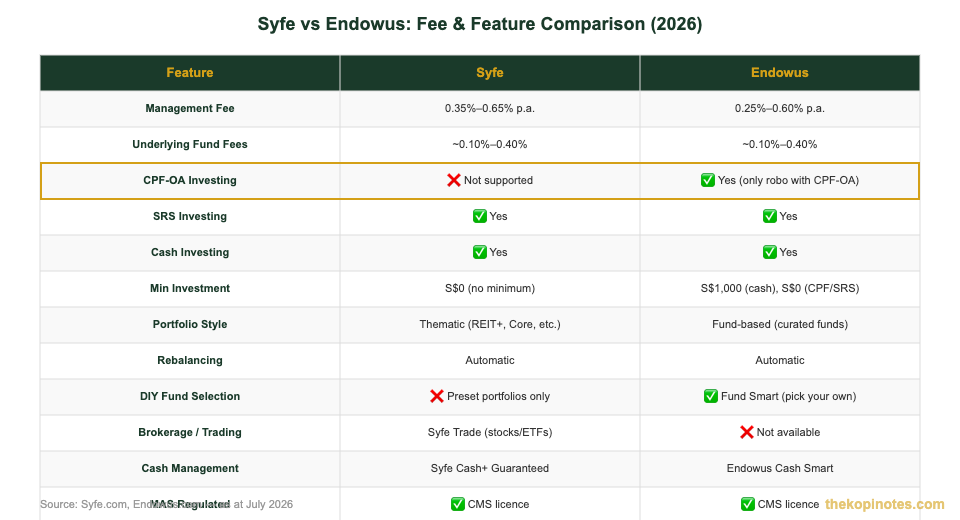The width and height of the screenshot is (960, 520).
Task: Click Syfe fee 0.35%–0.65% p.a.
Action: [x=490, y=108]
